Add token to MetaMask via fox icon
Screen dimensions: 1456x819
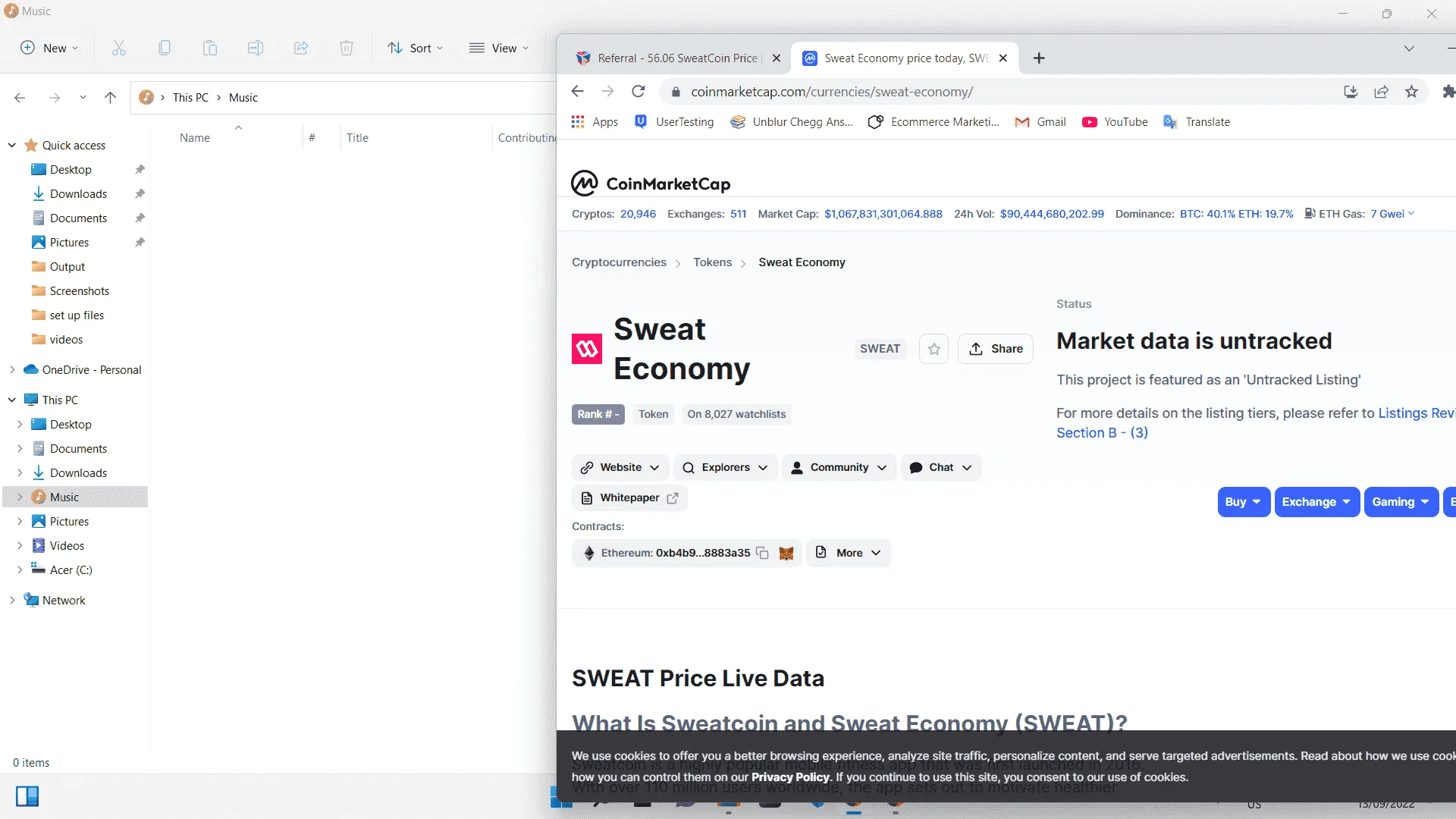(786, 553)
